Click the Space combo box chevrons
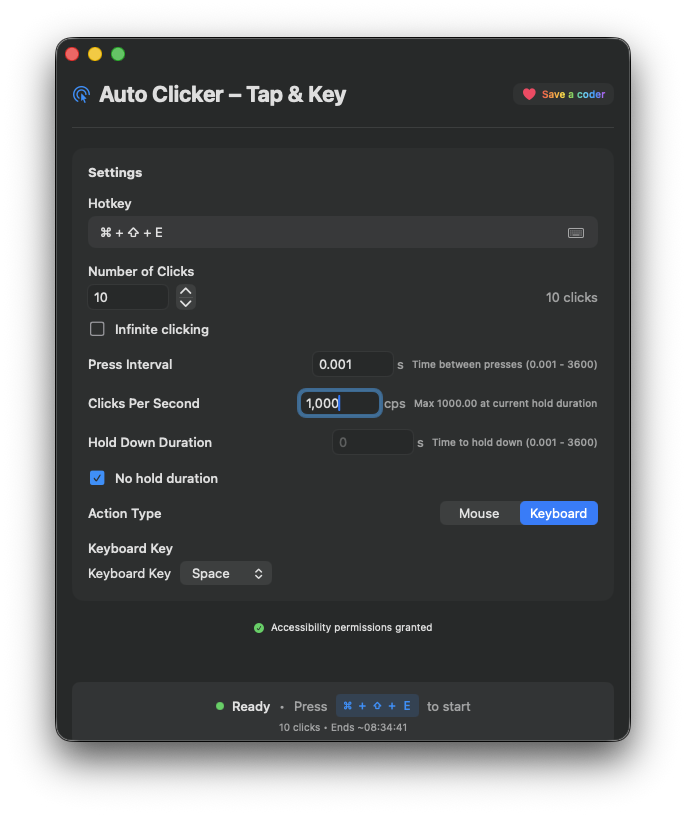 pos(259,573)
